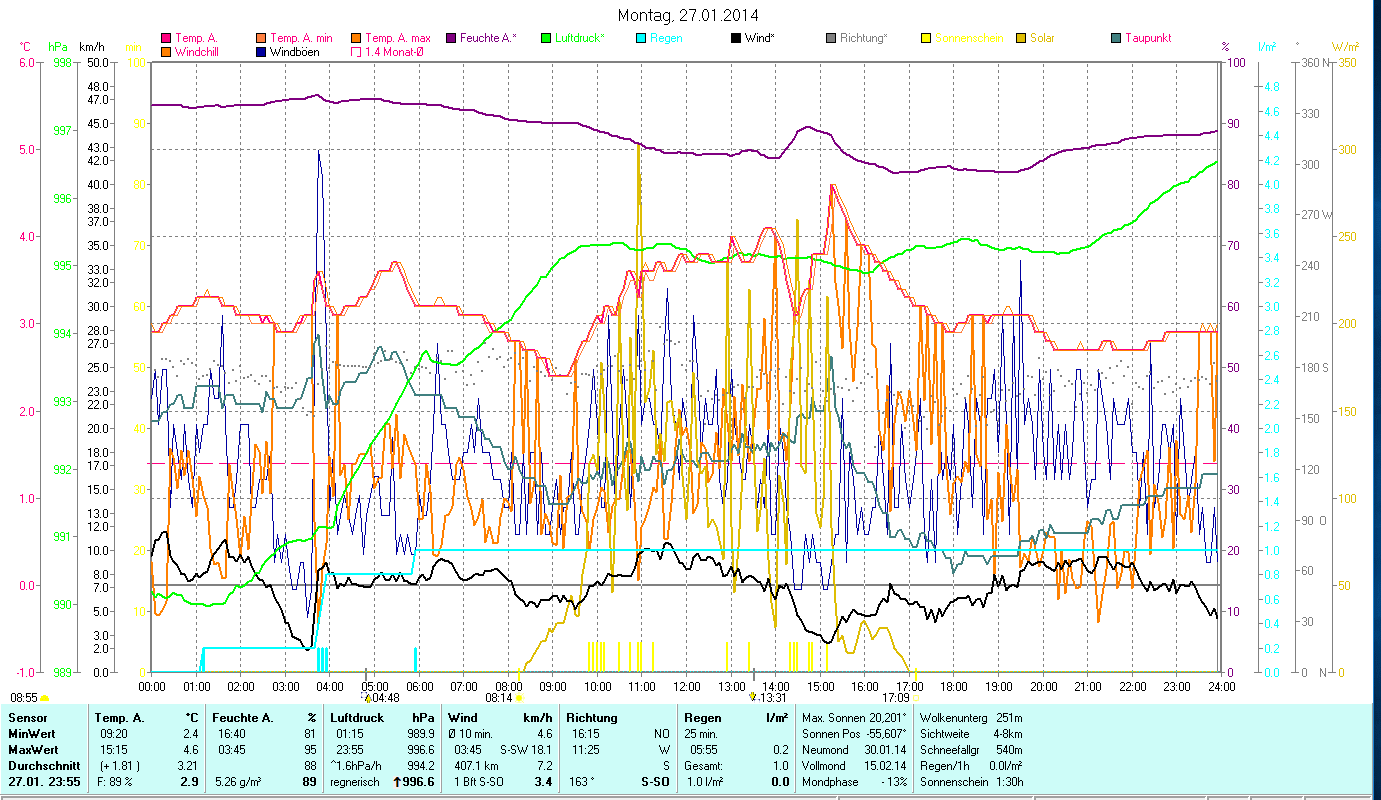Click the 15:15 maximum temperature time
The image size is (1381, 800).
tap(112, 750)
